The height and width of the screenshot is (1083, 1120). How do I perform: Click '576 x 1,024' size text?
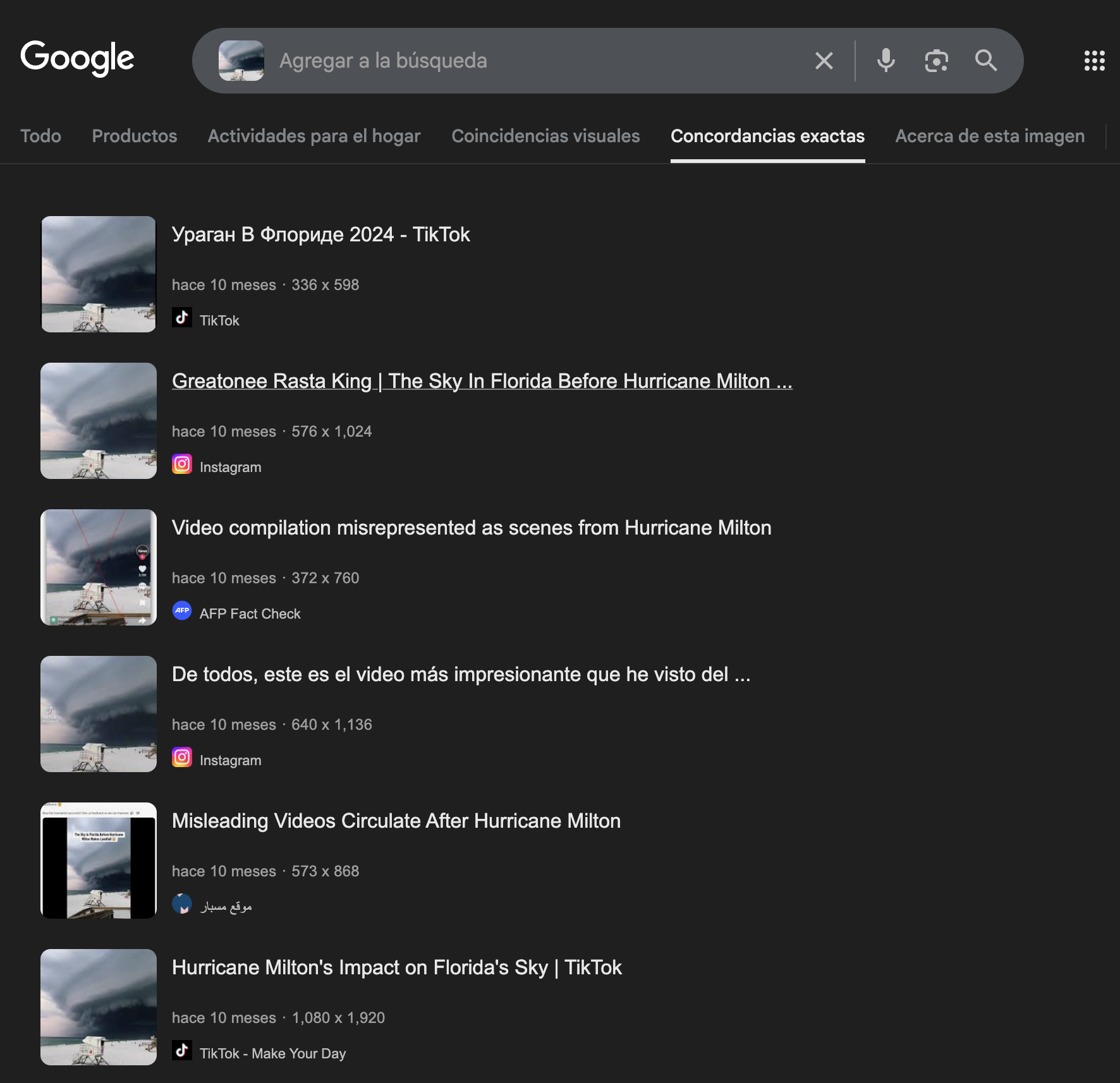(x=332, y=432)
